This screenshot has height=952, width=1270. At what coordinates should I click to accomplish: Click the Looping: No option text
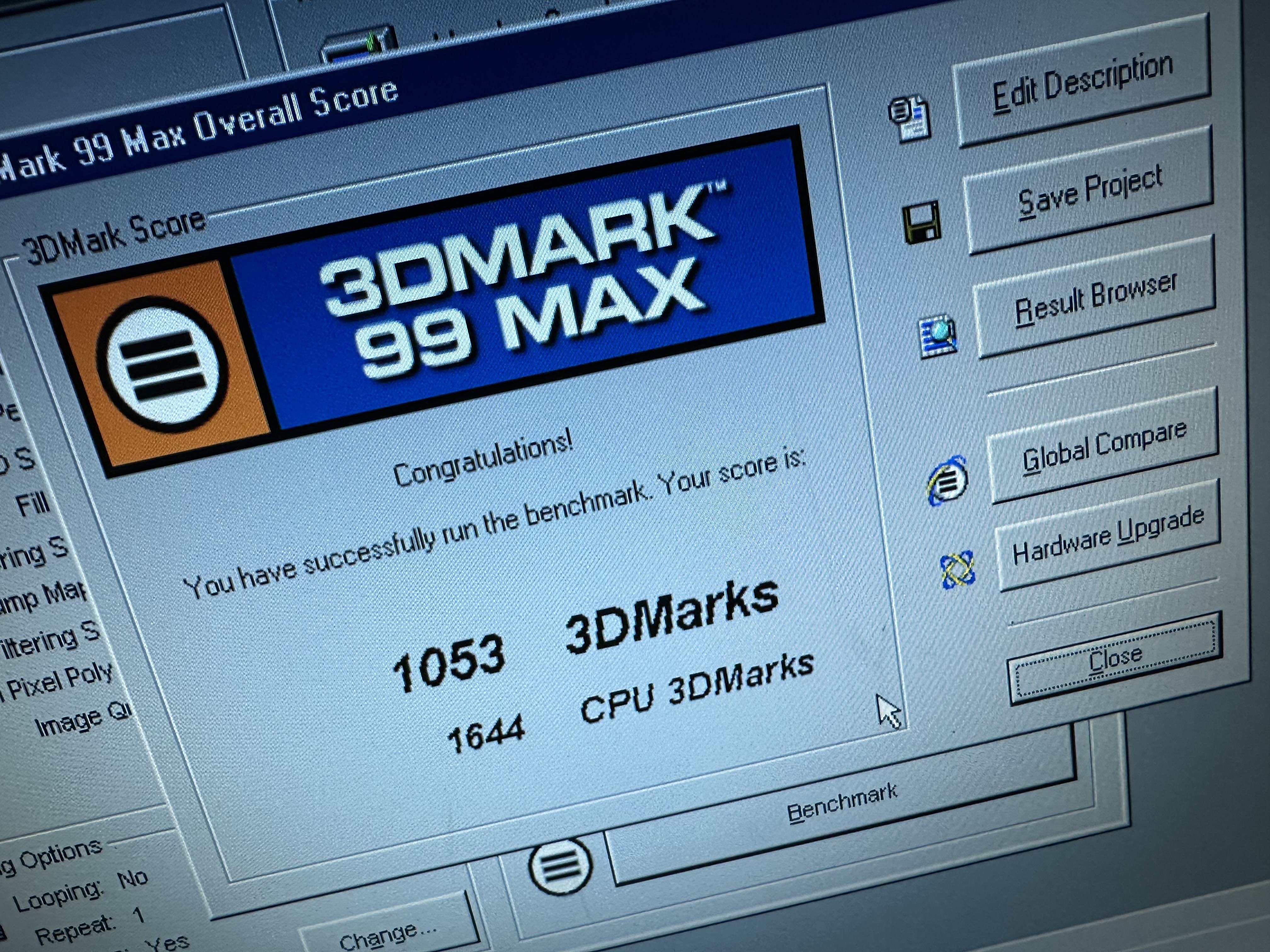click(x=80, y=891)
